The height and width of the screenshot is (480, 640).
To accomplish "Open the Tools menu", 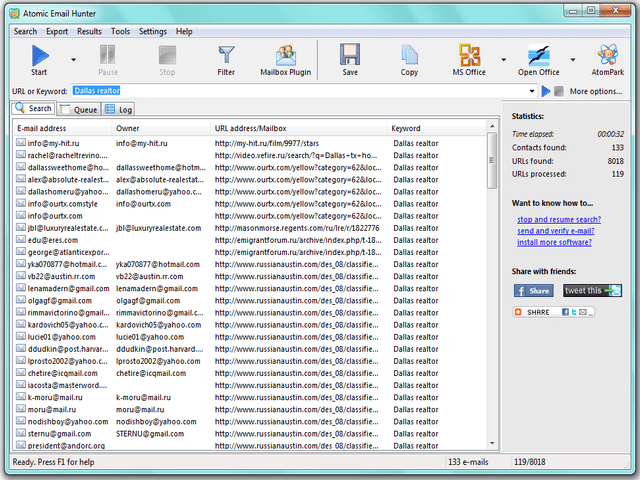I will click(x=120, y=31).
